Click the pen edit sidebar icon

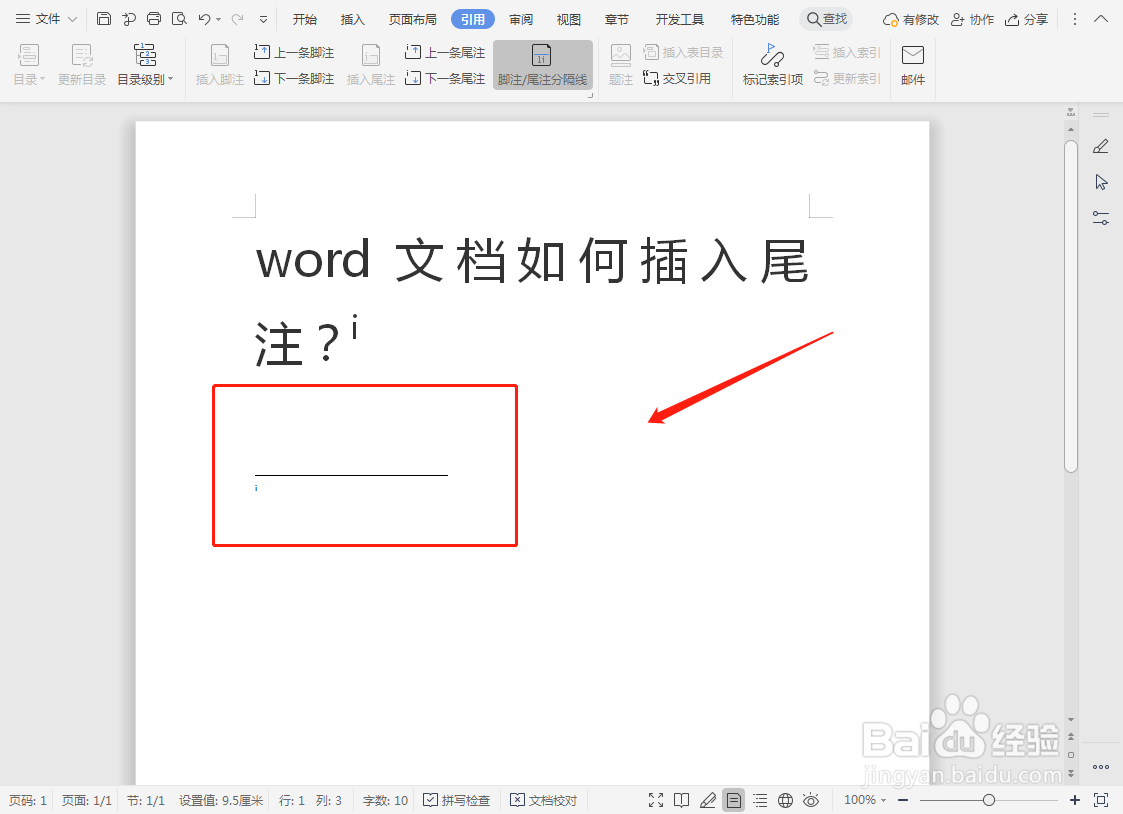point(1101,147)
